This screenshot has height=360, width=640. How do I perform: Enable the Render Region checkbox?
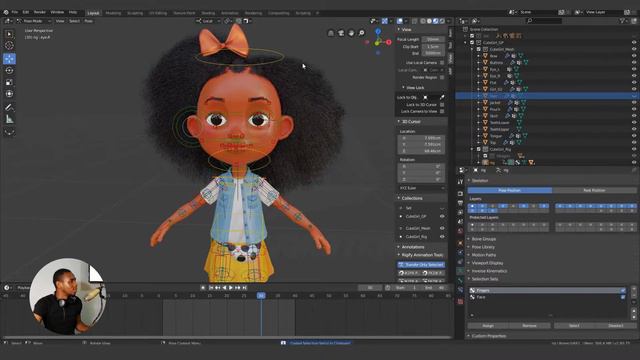pyautogui.click(x=442, y=77)
